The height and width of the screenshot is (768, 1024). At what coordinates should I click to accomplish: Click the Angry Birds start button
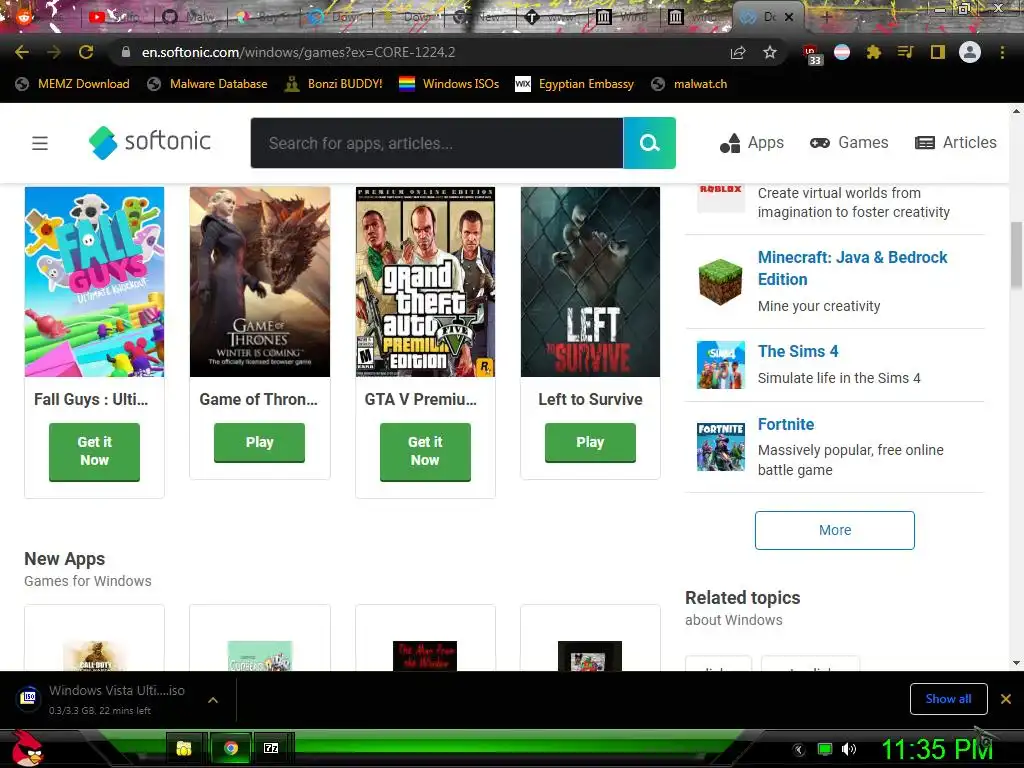click(x=26, y=748)
